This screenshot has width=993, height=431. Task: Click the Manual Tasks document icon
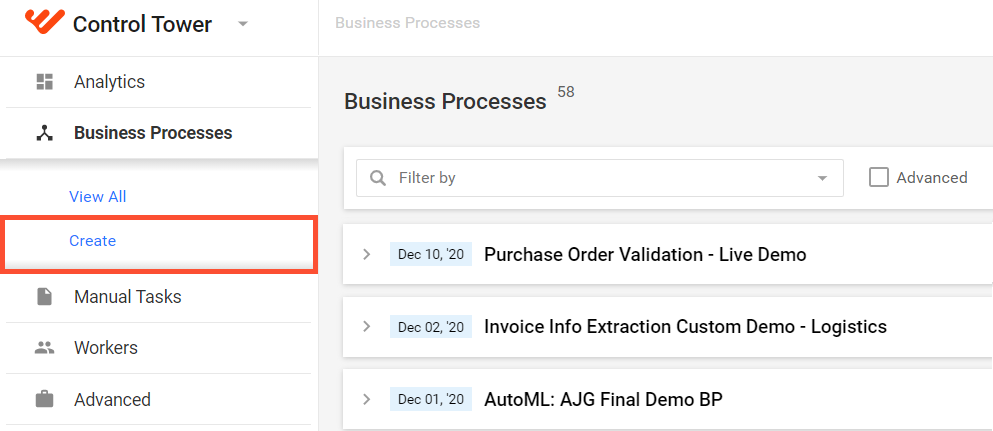(44, 296)
